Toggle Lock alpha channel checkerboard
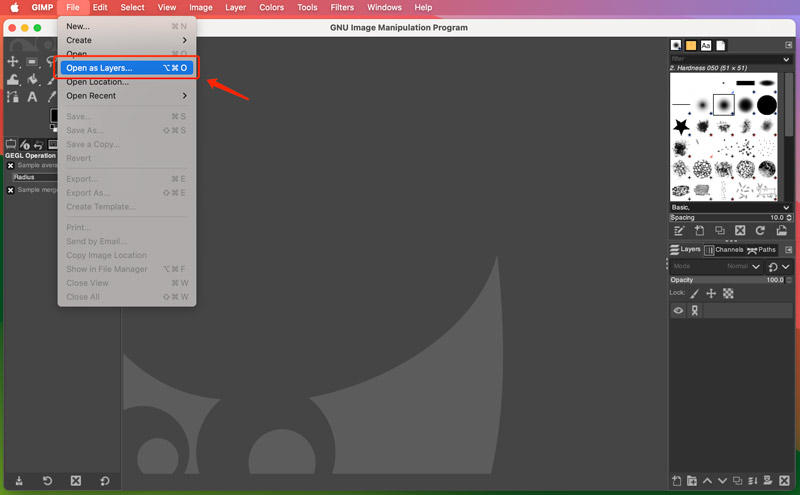Screen dimensions: 800x495 [x=728, y=293]
